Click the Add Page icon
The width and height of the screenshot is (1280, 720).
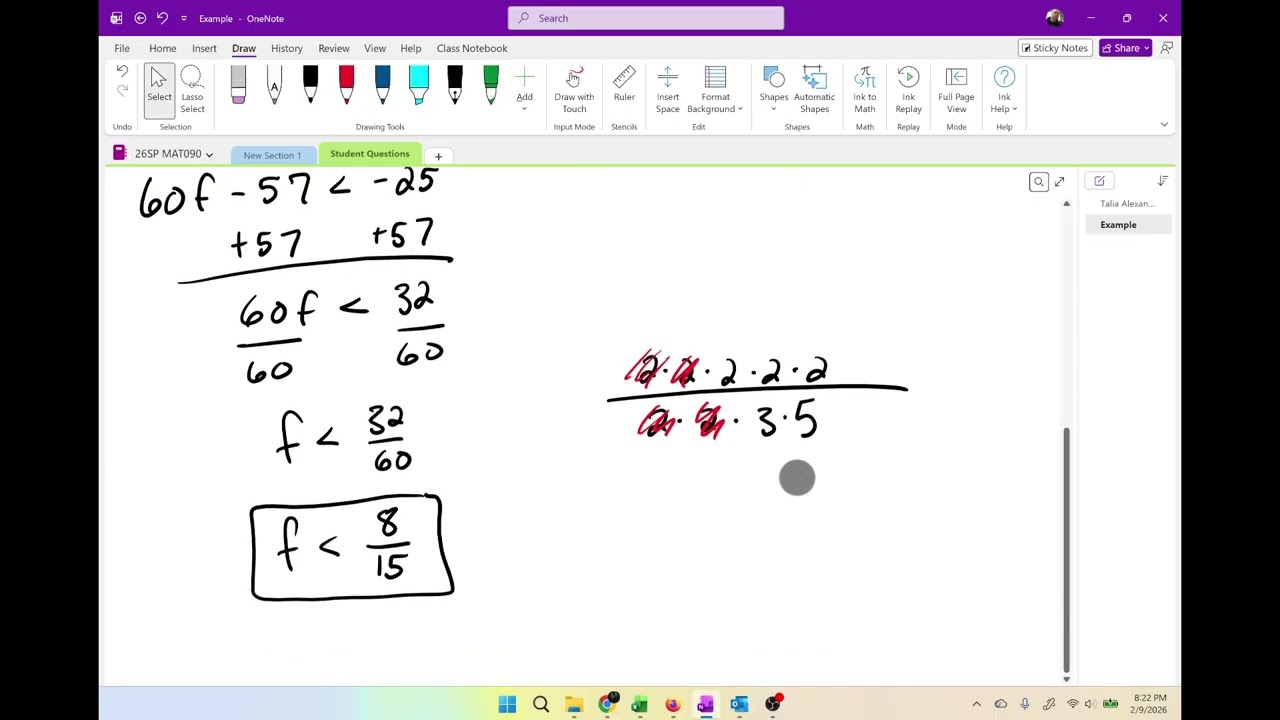pos(1099,181)
